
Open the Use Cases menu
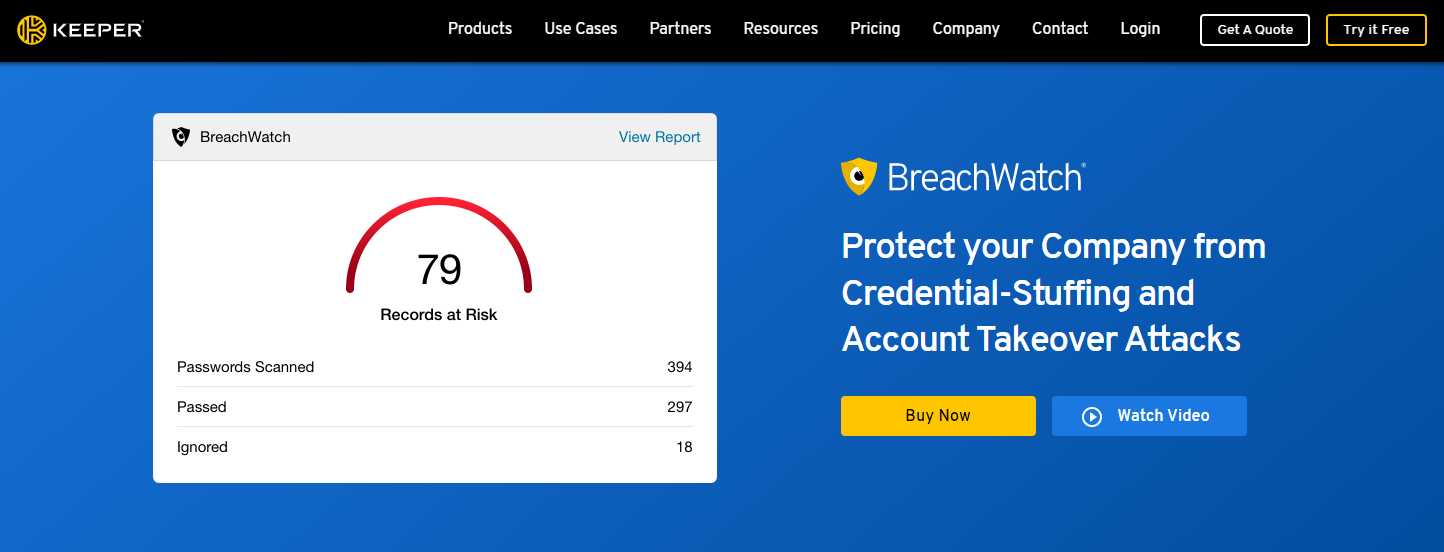click(581, 29)
